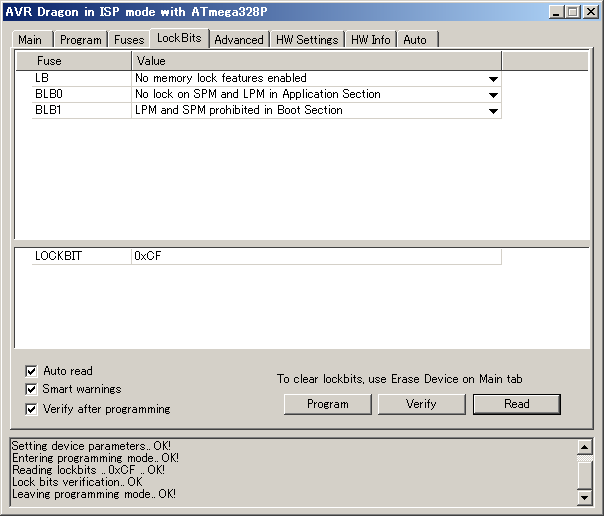Select the BLB1 fuse row label
This screenshot has width=604, height=516.
[48, 110]
